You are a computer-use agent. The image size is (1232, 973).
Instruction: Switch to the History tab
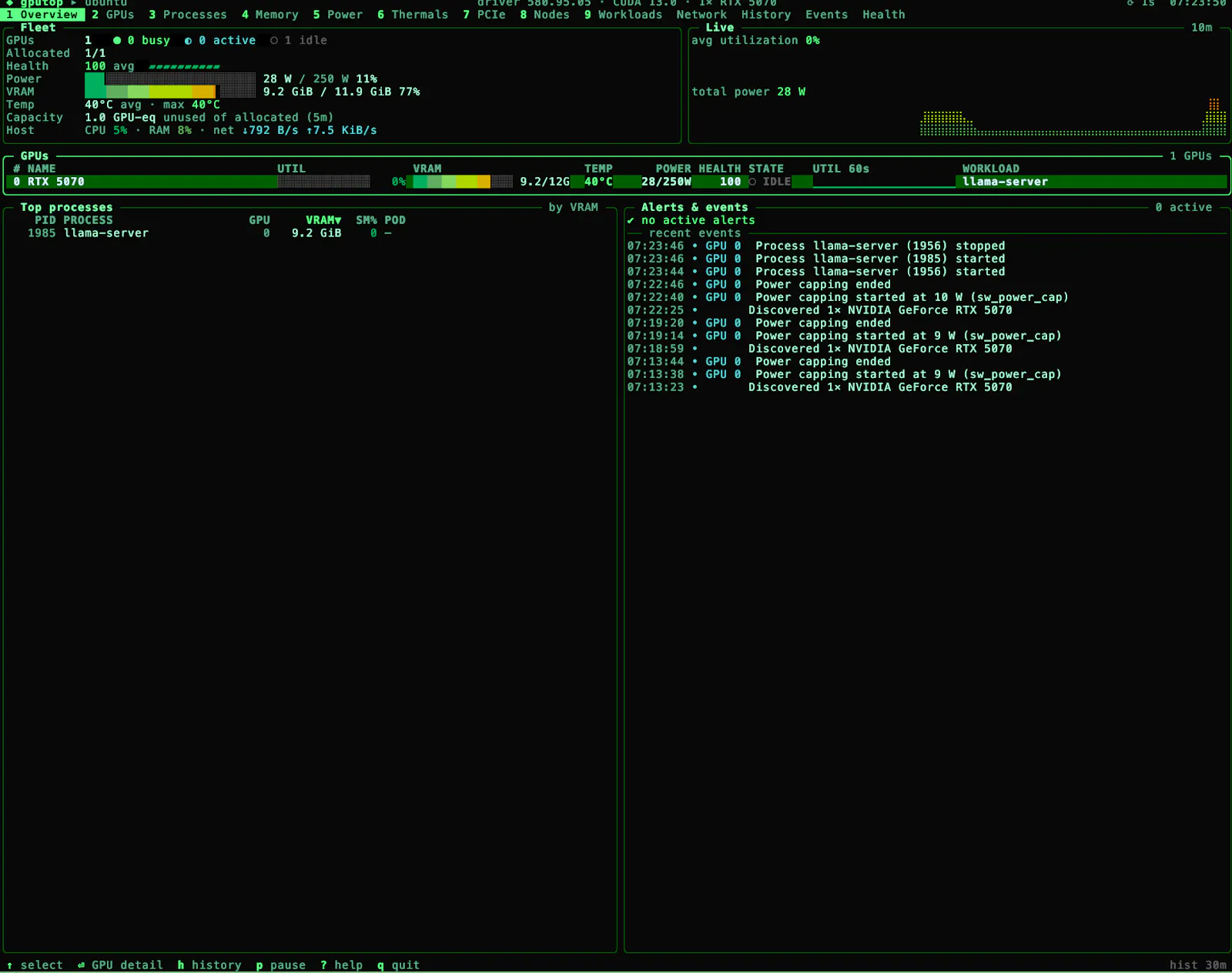click(766, 15)
